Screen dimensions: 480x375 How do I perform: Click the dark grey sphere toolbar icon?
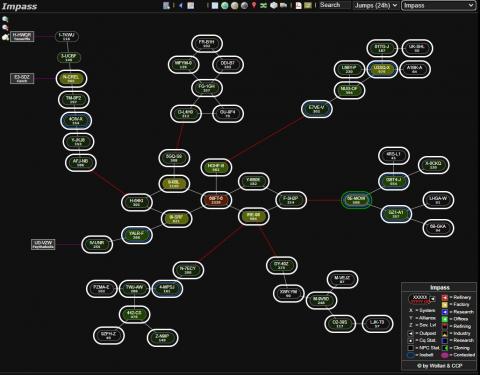244,5
